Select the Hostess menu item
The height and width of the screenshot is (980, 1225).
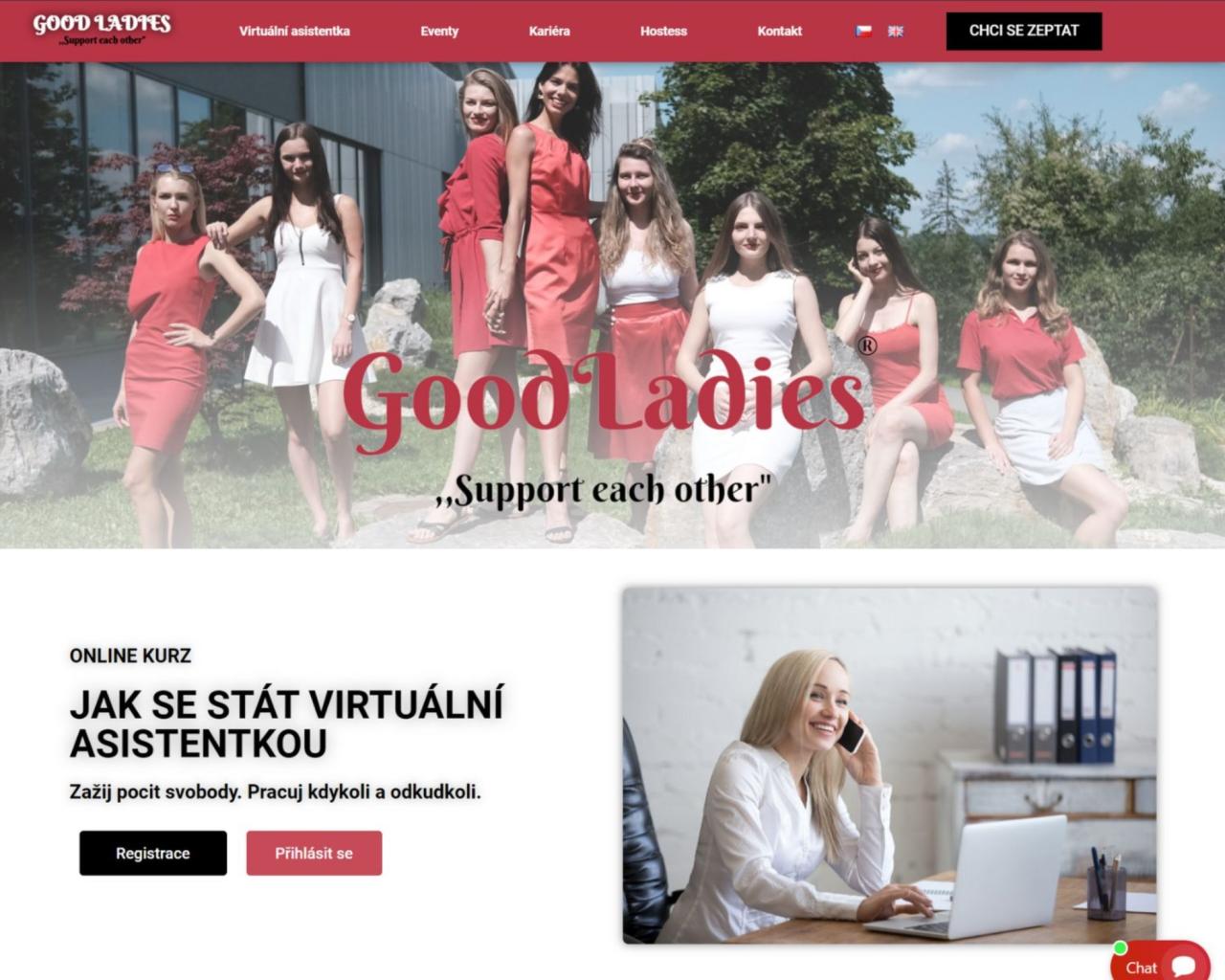[663, 31]
